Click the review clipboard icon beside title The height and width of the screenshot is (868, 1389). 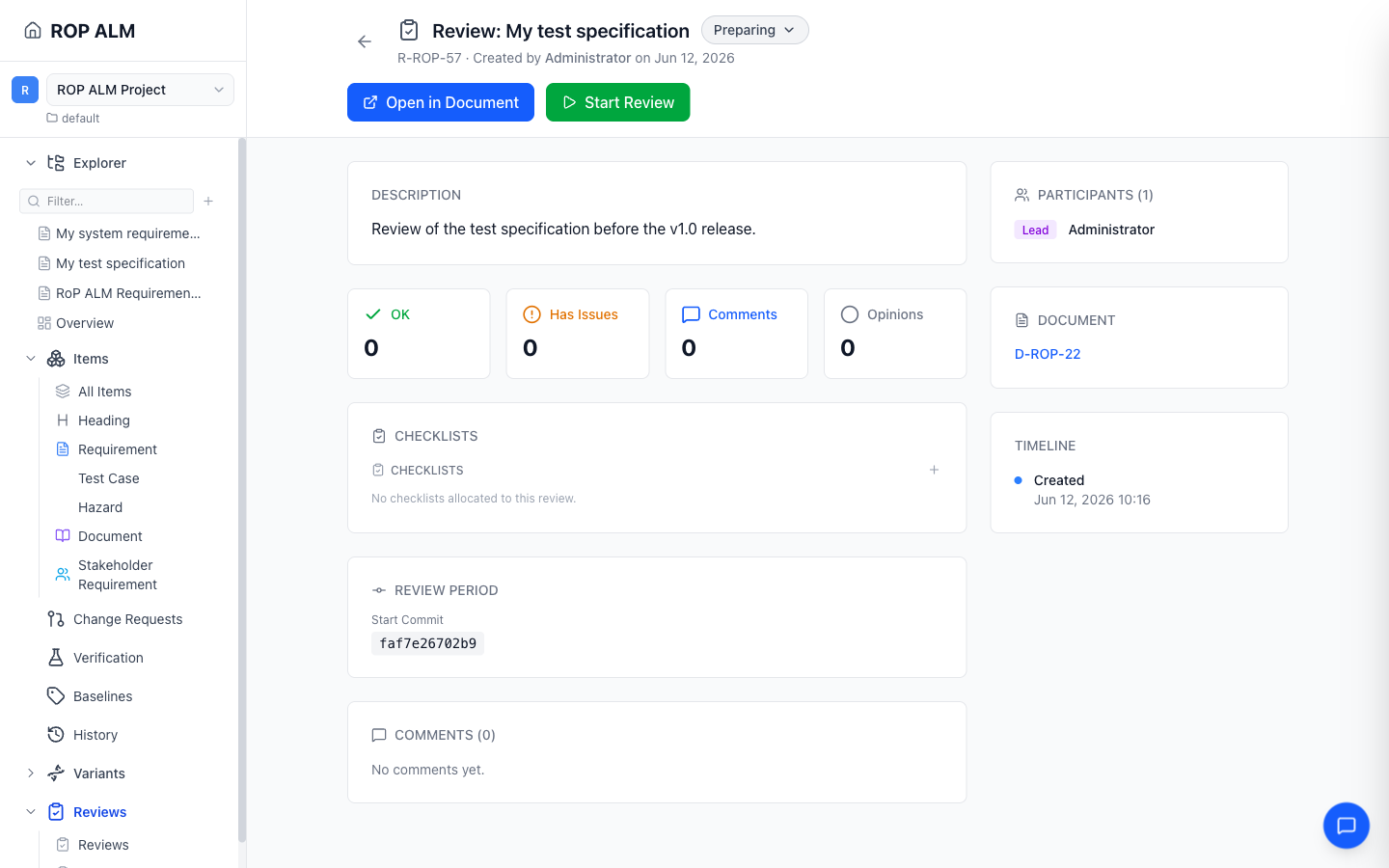pos(409,30)
